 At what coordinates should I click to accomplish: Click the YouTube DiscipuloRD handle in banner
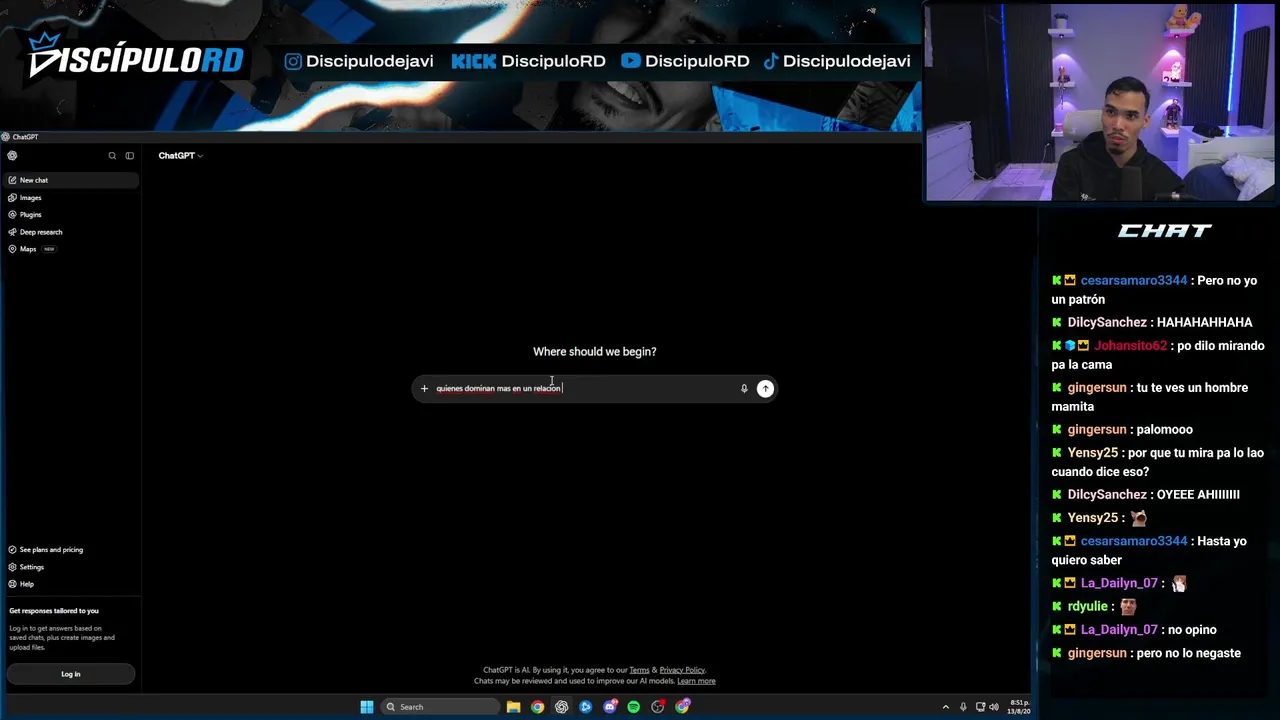pos(685,61)
